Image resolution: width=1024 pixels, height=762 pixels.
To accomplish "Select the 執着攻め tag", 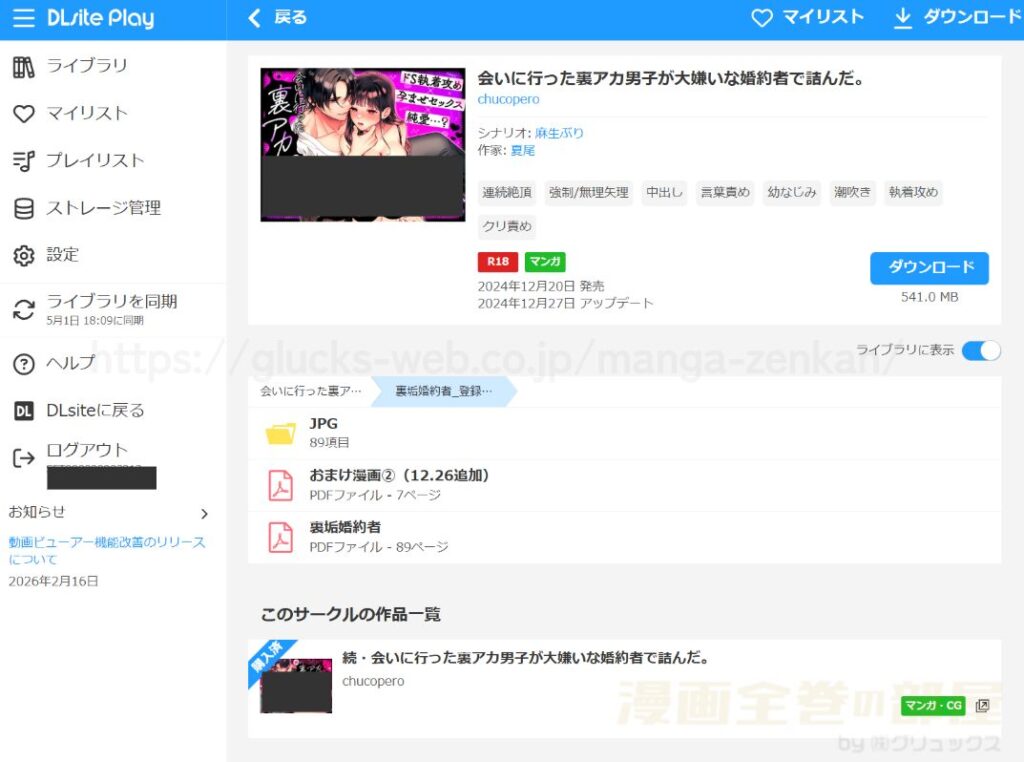I will click(x=913, y=193).
